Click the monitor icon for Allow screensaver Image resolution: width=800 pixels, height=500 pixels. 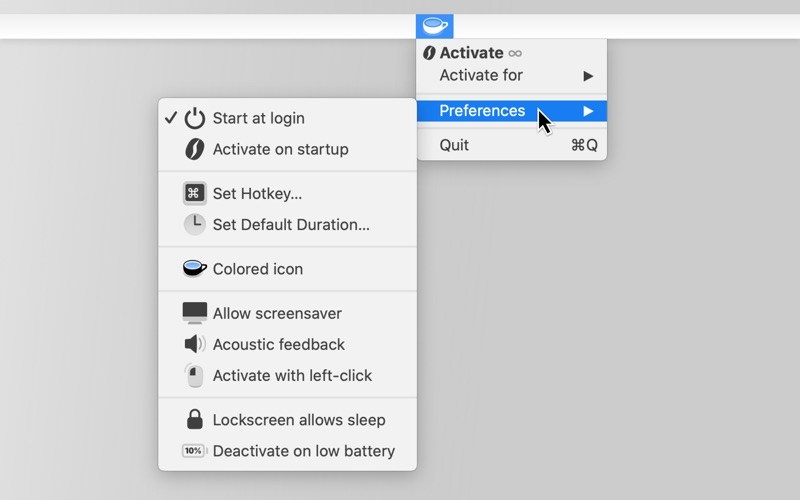[x=195, y=313]
